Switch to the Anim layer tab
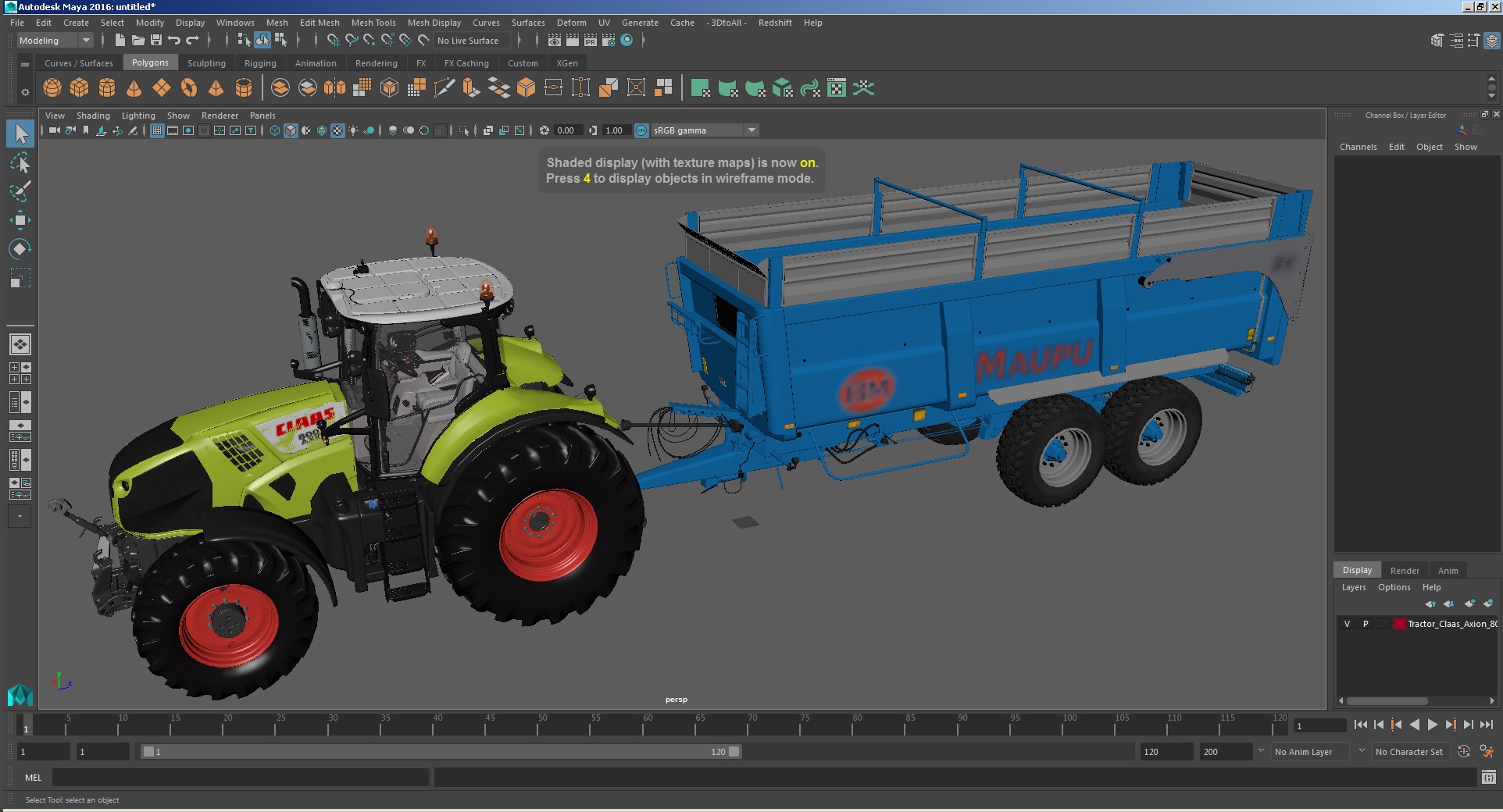1503x812 pixels. [x=1448, y=571]
